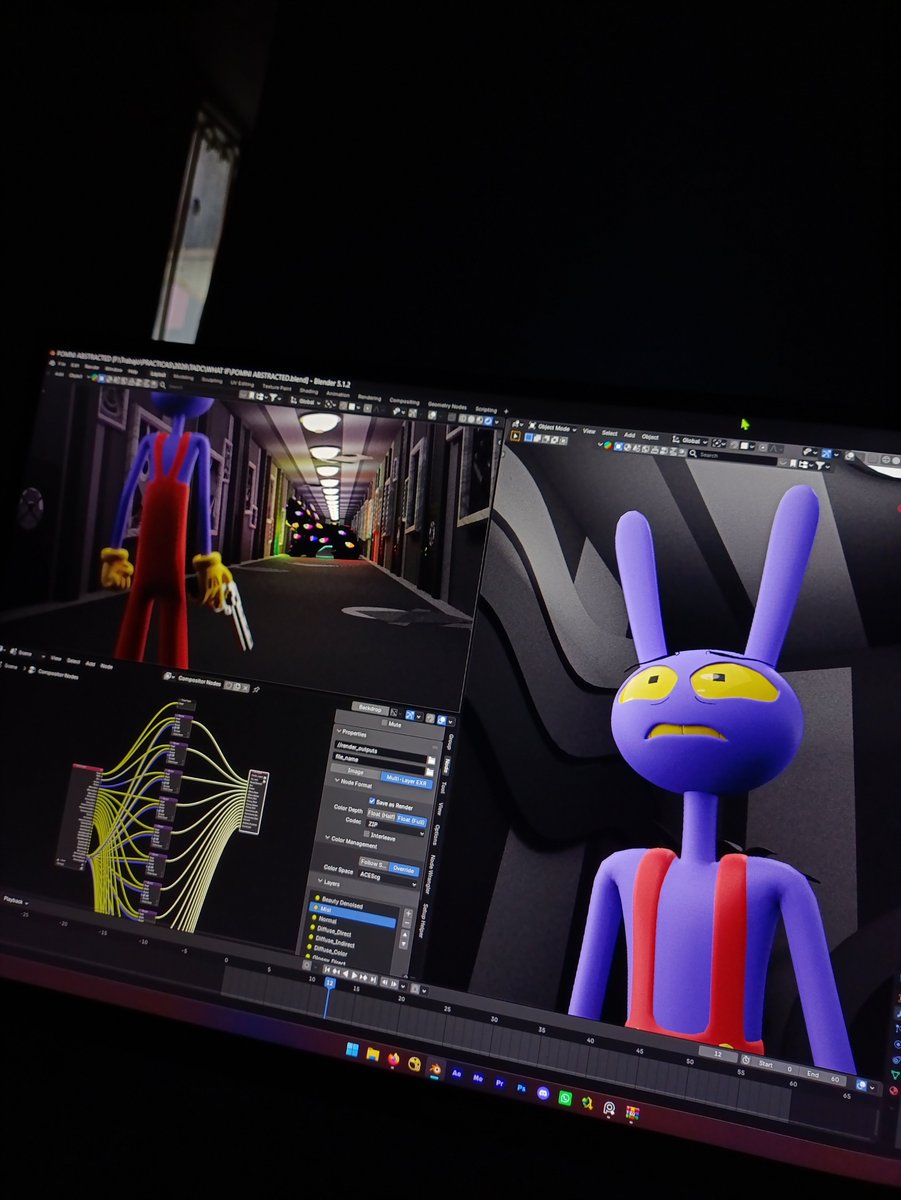Click the file_name field
Viewport: 901px width, 1200px height.
pyautogui.click(x=379, y=763)
